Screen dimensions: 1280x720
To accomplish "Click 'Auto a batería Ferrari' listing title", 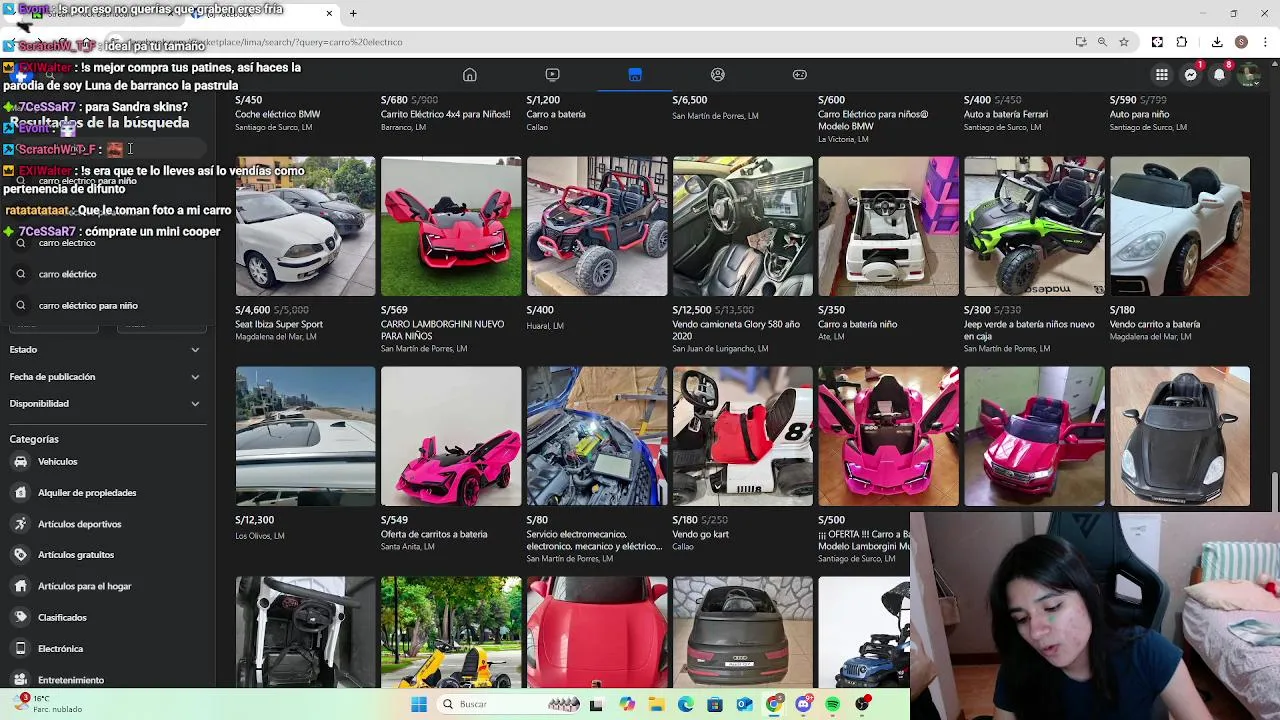I will point(1006,114).
